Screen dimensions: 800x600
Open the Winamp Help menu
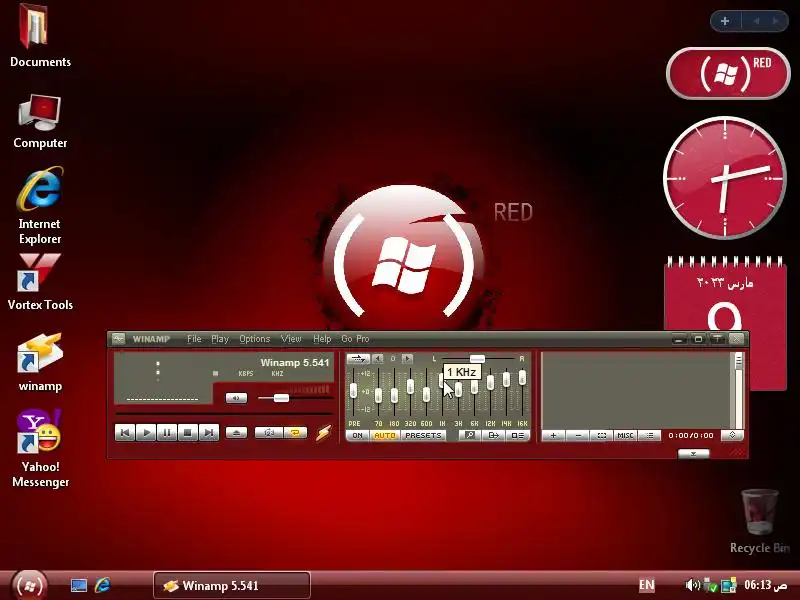322,339
